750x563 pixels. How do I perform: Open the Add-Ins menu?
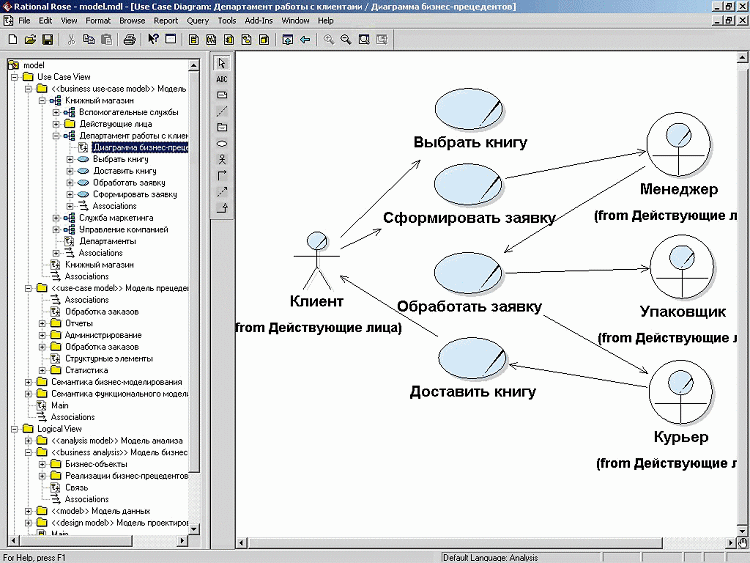tap(259, 21)
